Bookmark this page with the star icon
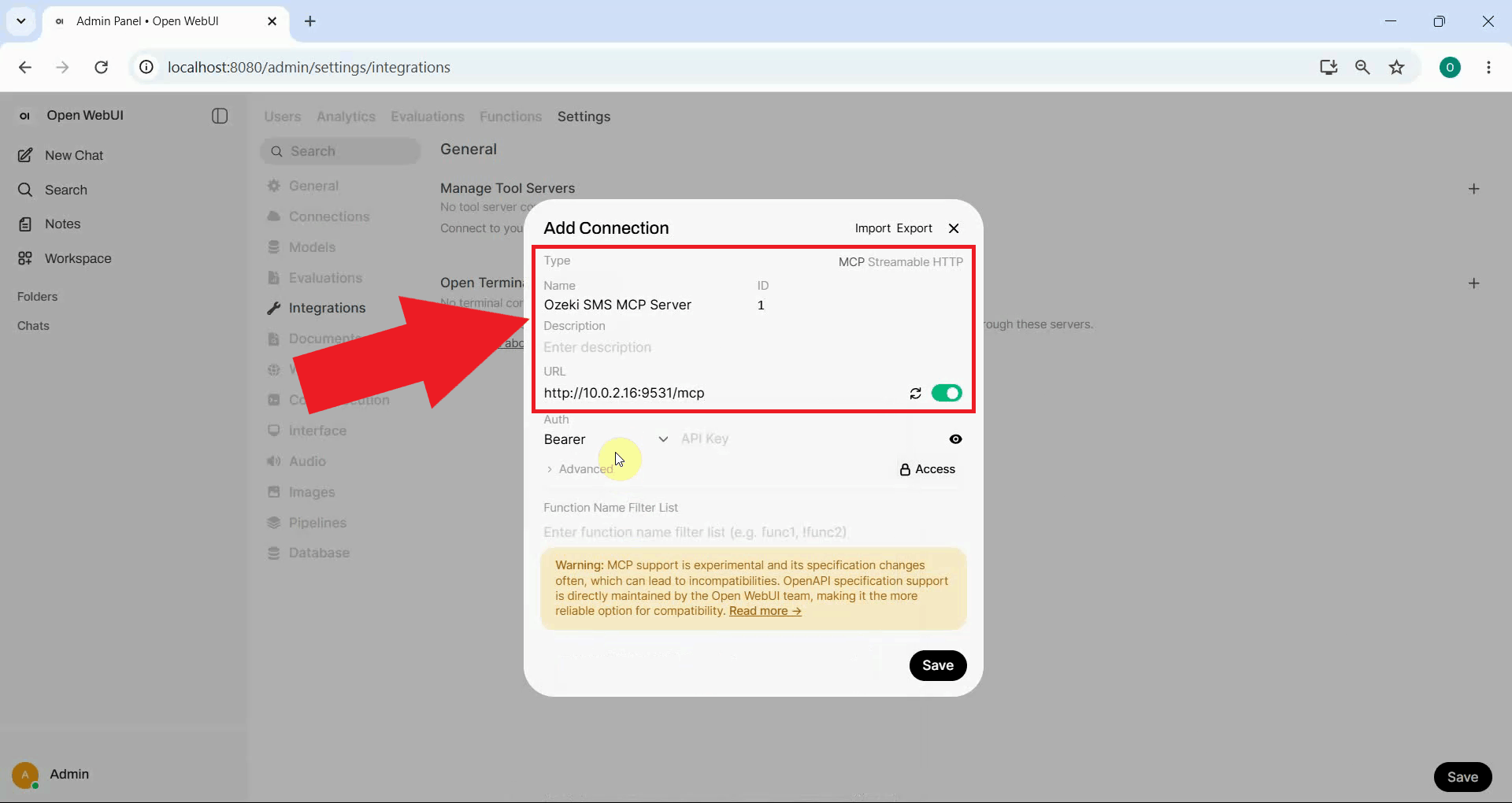The height and width of the screenshot is (803, 1512). (x=1396, y=68)
